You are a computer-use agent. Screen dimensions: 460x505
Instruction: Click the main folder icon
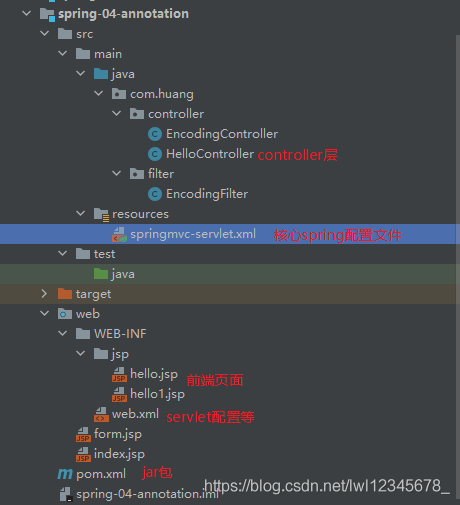(83, 54)
